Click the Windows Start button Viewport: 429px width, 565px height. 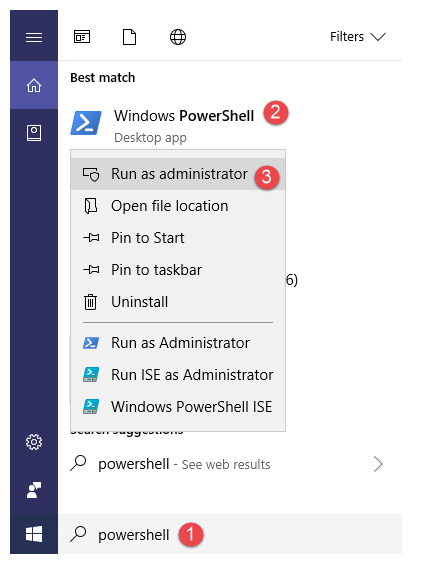coord(34,534)
